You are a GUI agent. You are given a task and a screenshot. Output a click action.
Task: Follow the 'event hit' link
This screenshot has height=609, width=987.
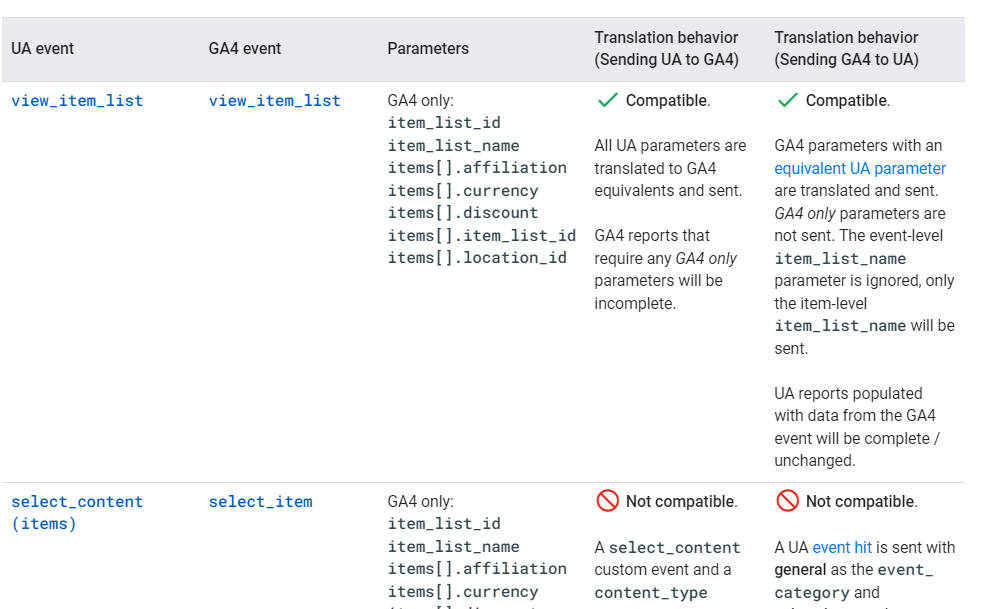pos(842,547)
